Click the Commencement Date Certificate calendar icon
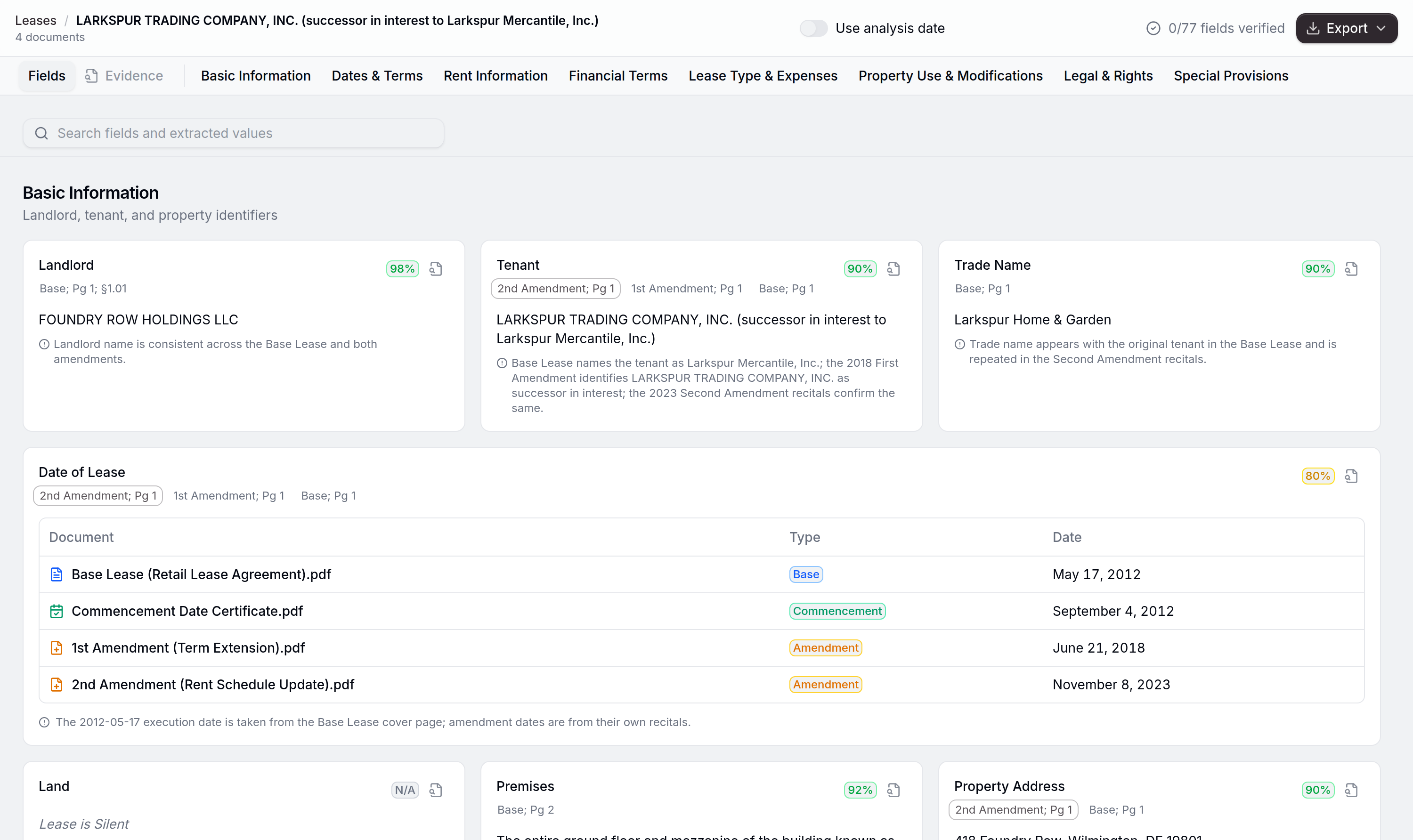Image resolution: width=1413 pixels, height=840 pixels. [x=57, y=611]
